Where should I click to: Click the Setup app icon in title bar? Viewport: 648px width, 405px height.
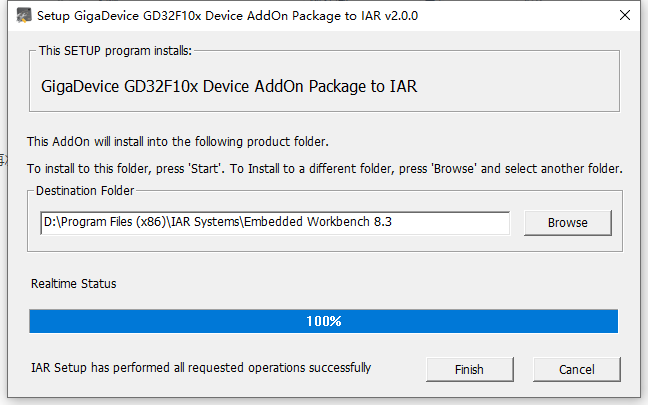pos(18,15)
